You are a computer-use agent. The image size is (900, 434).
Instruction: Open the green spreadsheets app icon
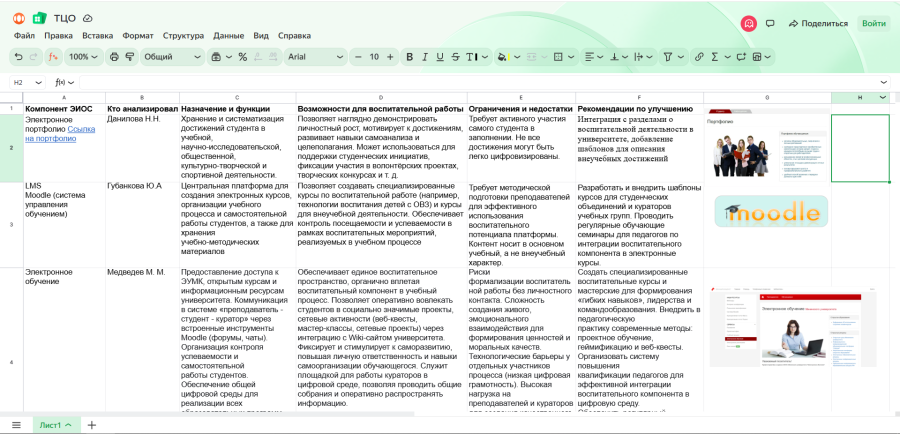click(x=39, y=18)
